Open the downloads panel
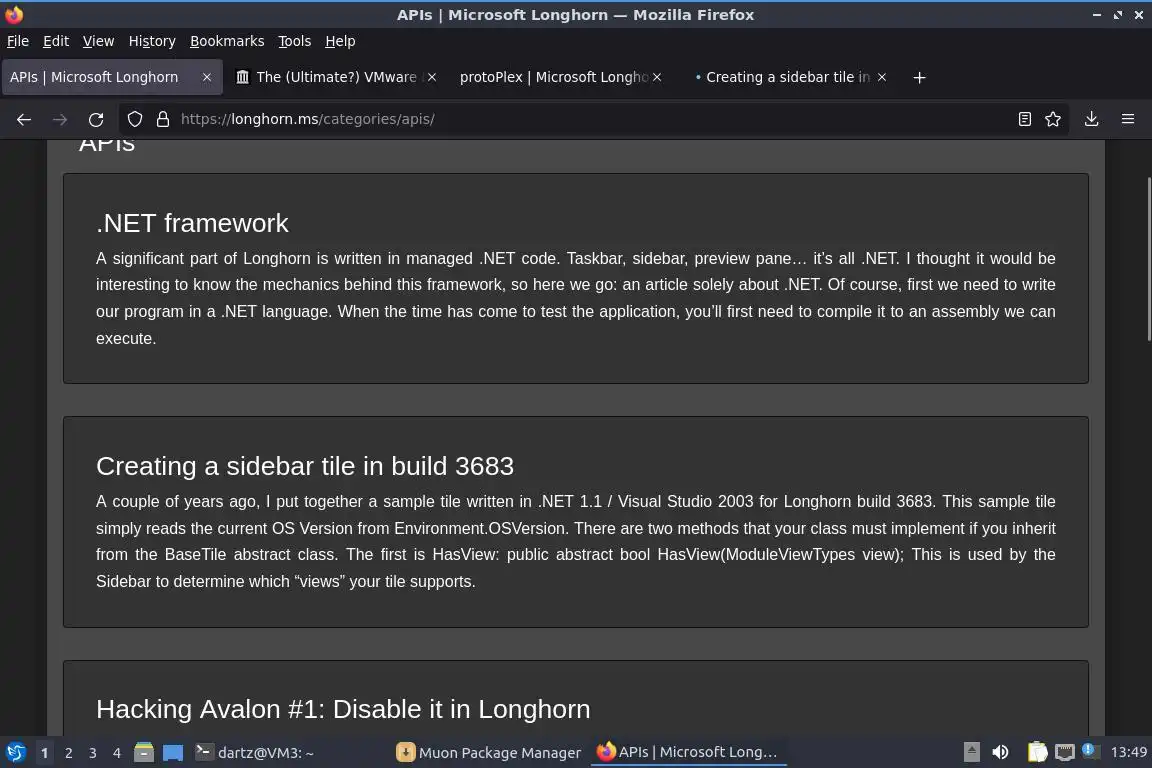Viewport: 1152px width, 768px height. click(1092, 119)
